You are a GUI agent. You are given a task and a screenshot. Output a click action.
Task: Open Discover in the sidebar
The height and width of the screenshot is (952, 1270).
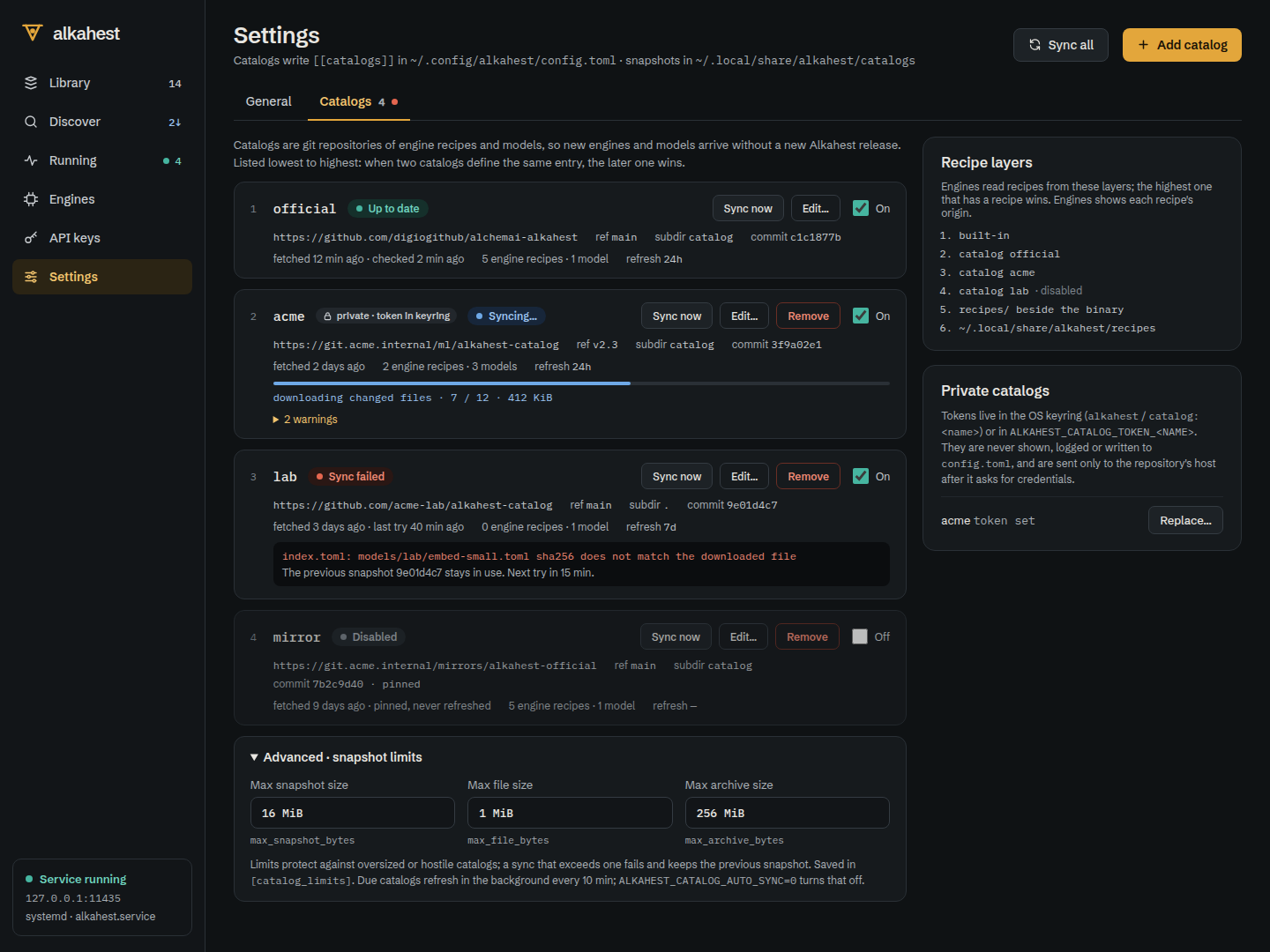click(x=102, y=122)
